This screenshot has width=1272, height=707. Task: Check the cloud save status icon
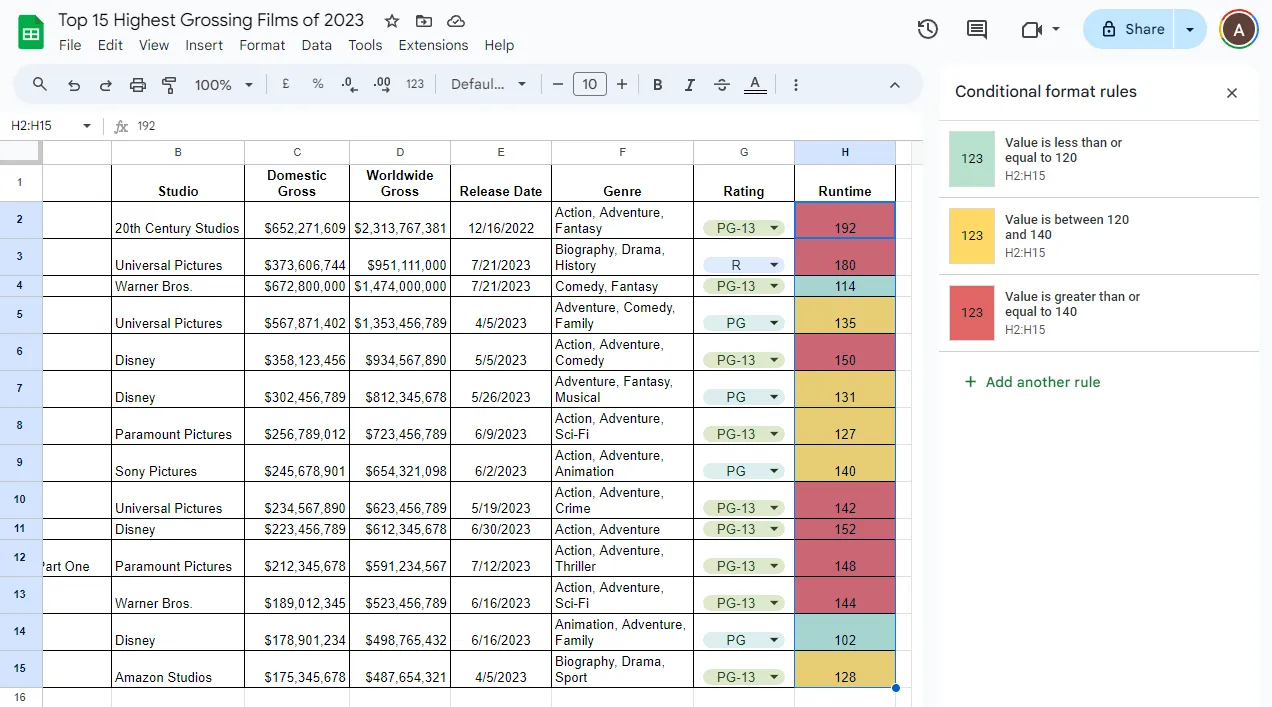pos(456,21)
